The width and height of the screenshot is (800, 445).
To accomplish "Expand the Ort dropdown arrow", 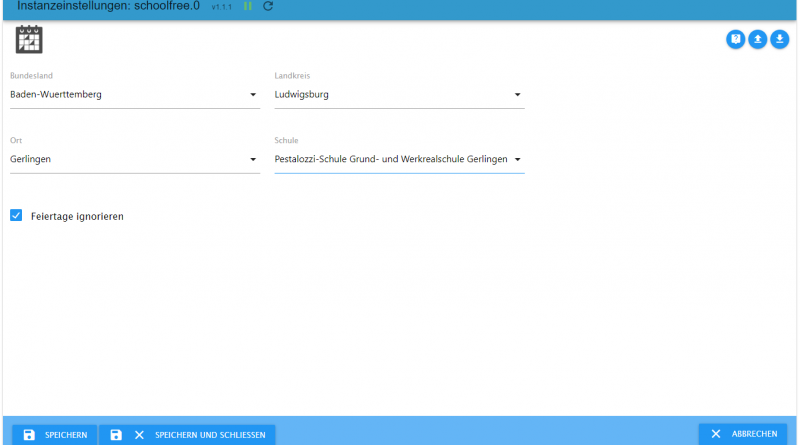I will click(x=253, y=159).
